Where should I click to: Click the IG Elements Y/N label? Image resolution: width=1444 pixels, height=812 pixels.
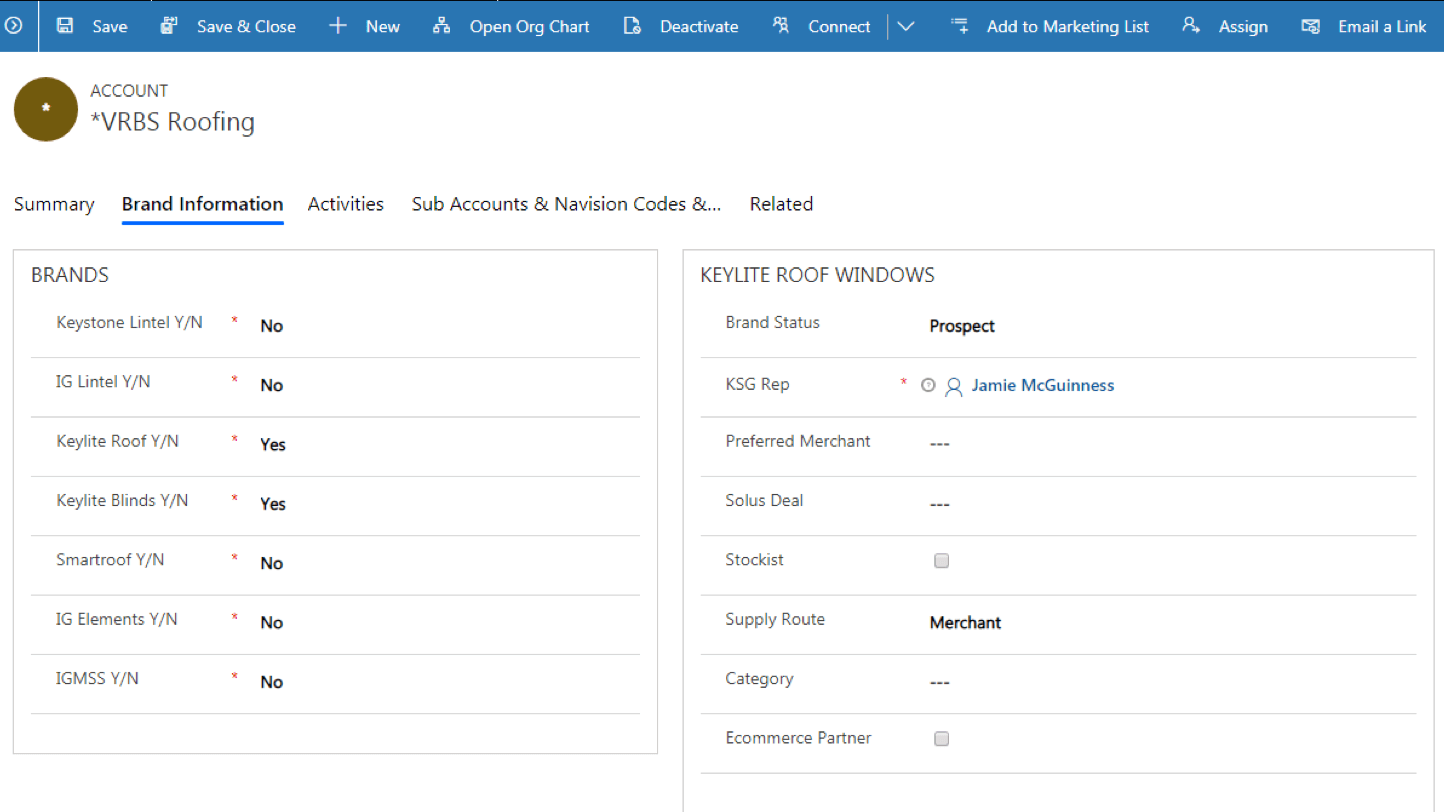(117, 619)
